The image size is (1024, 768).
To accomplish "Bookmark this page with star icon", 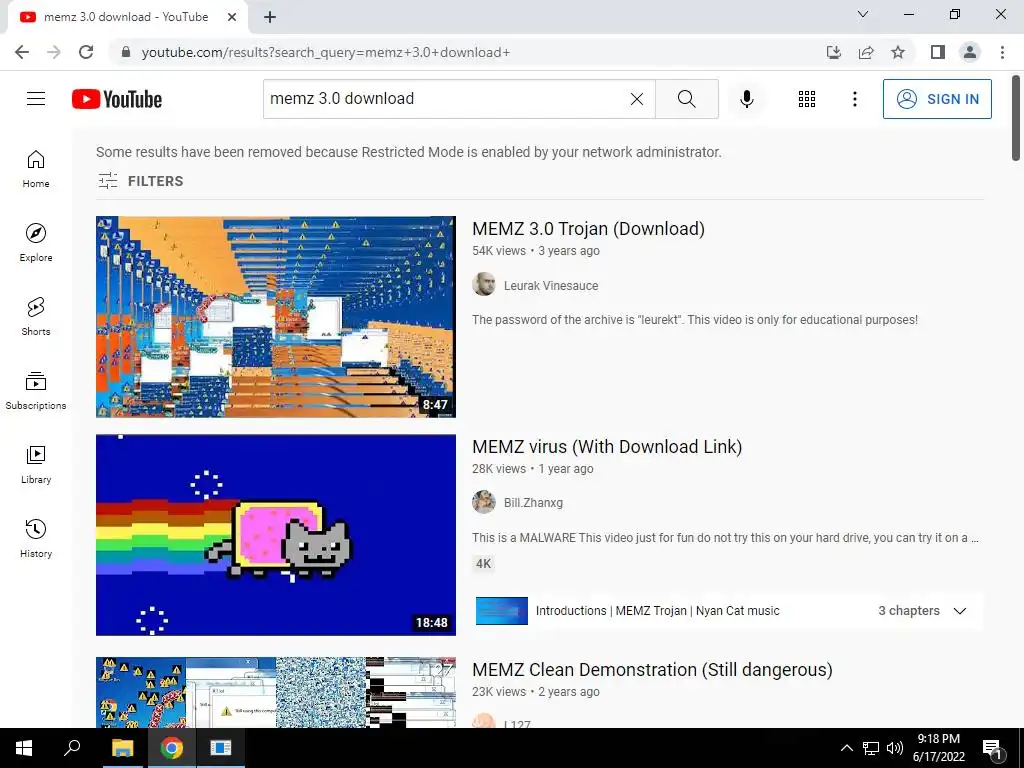I will pos(898,52).
